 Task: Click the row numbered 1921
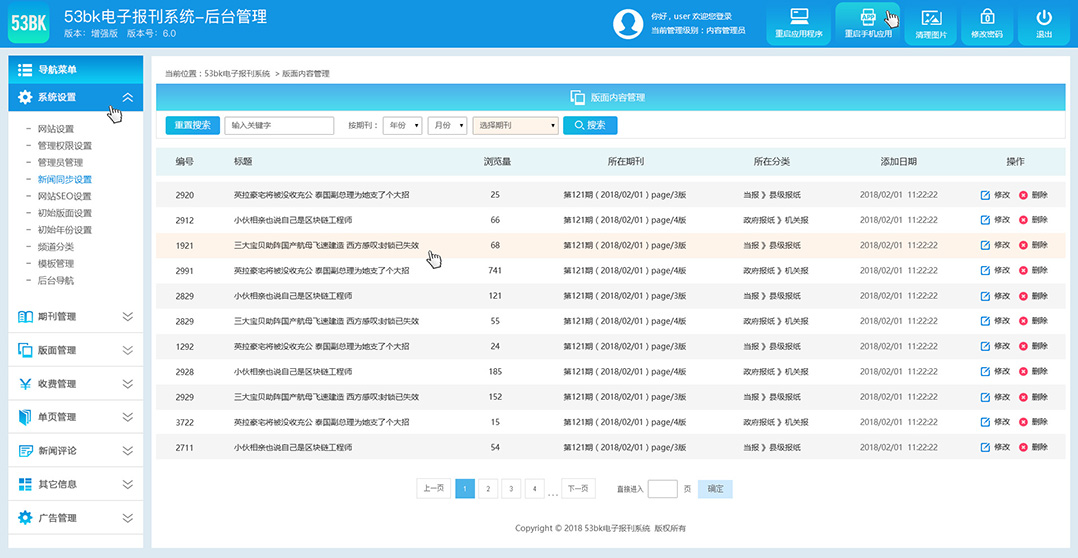pyautogui.click(x=610, y=245)
